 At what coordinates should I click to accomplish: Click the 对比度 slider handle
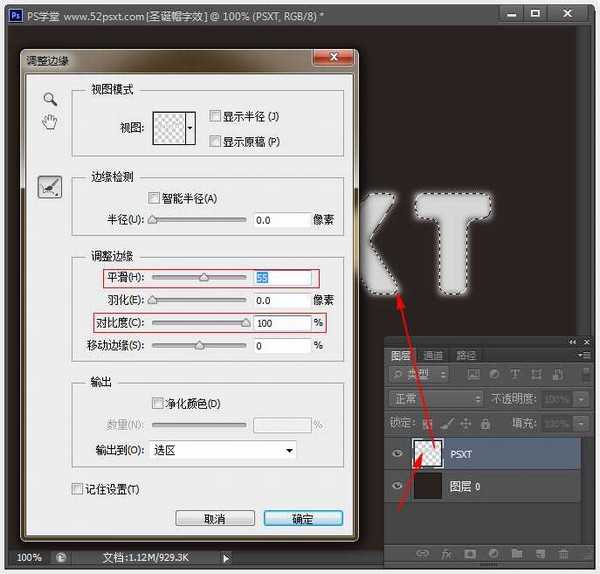(245, 323)
